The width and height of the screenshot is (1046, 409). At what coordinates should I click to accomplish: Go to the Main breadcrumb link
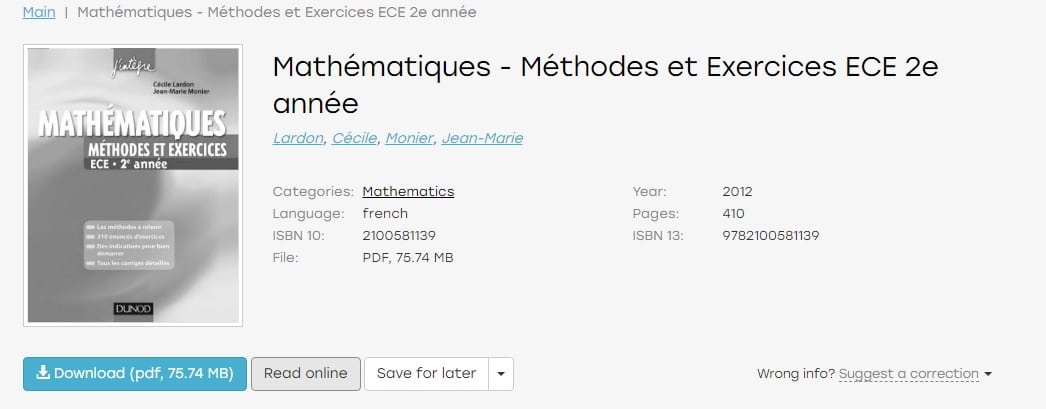coord(39,12)
